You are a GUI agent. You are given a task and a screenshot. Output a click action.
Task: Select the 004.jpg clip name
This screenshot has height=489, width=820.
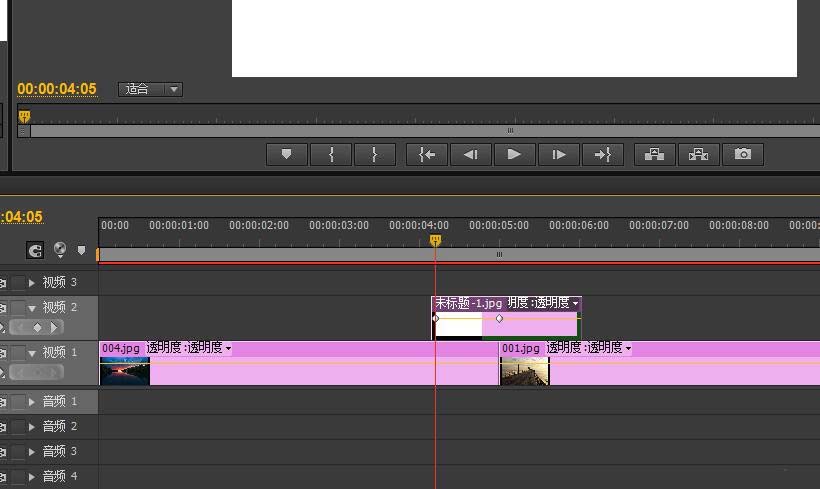[x=121, y=348]
